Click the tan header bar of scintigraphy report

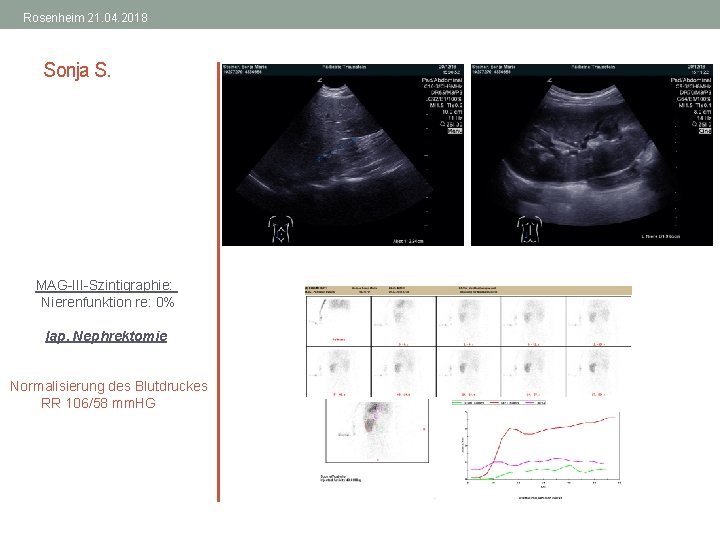pos(468,290)
